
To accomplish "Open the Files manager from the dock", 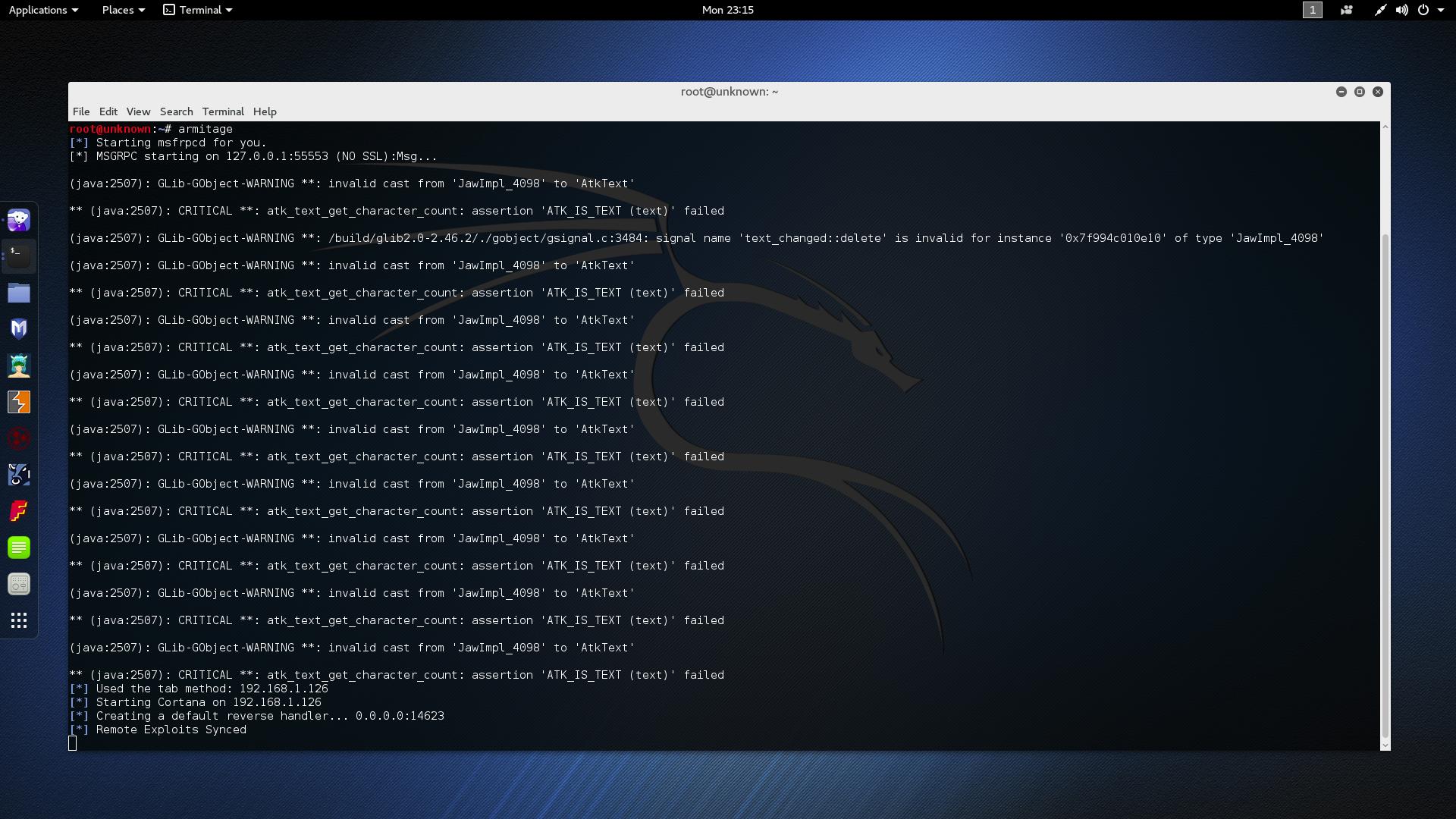I will coord(19,293).
